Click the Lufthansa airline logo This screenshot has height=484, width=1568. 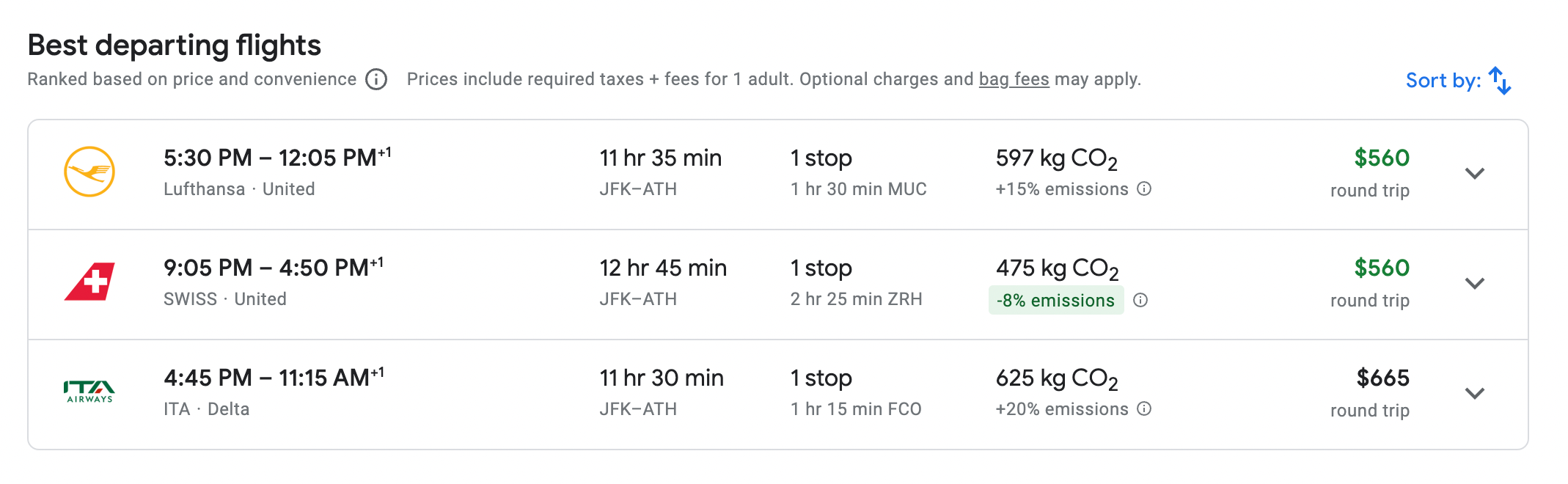(x=90, y=170)
